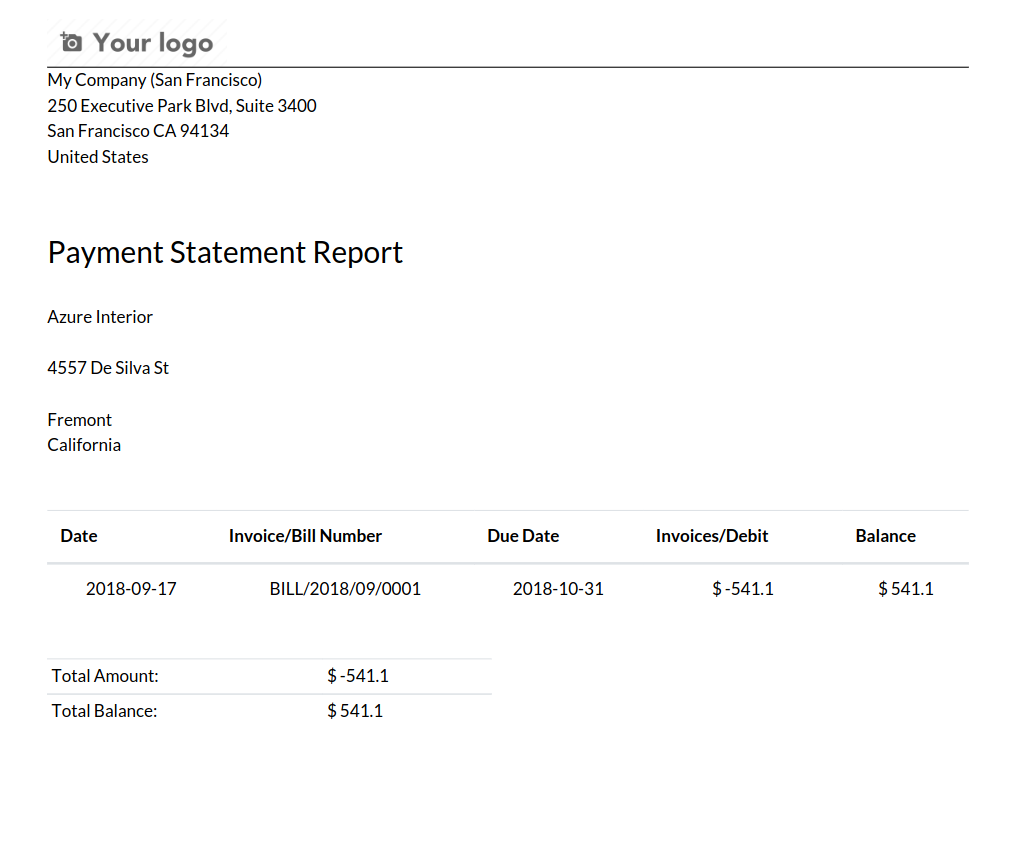The height and width of the screenshot is (860, 1017).
Task: Click the $ 541.1 value in Balance column
Action: coord(905,589)
